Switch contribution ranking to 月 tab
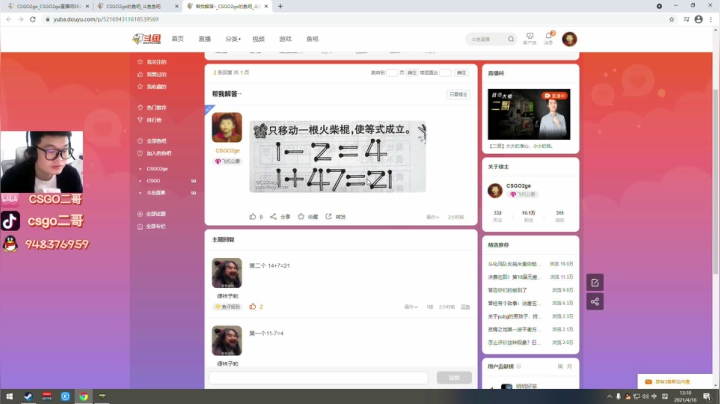 (569, 366)
